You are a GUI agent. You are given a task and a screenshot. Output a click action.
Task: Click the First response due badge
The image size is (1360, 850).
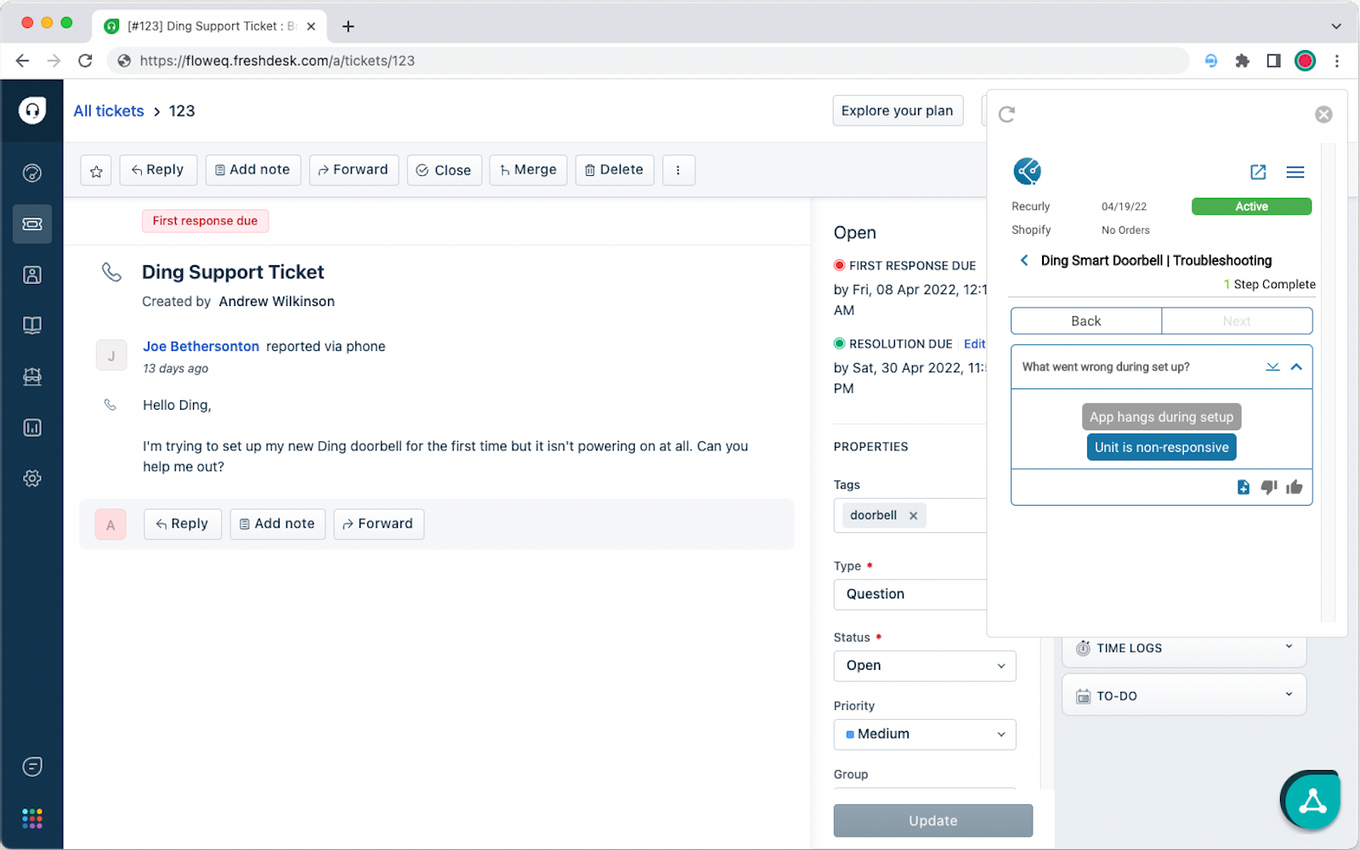pyautogui.click(x=205, y=221)
